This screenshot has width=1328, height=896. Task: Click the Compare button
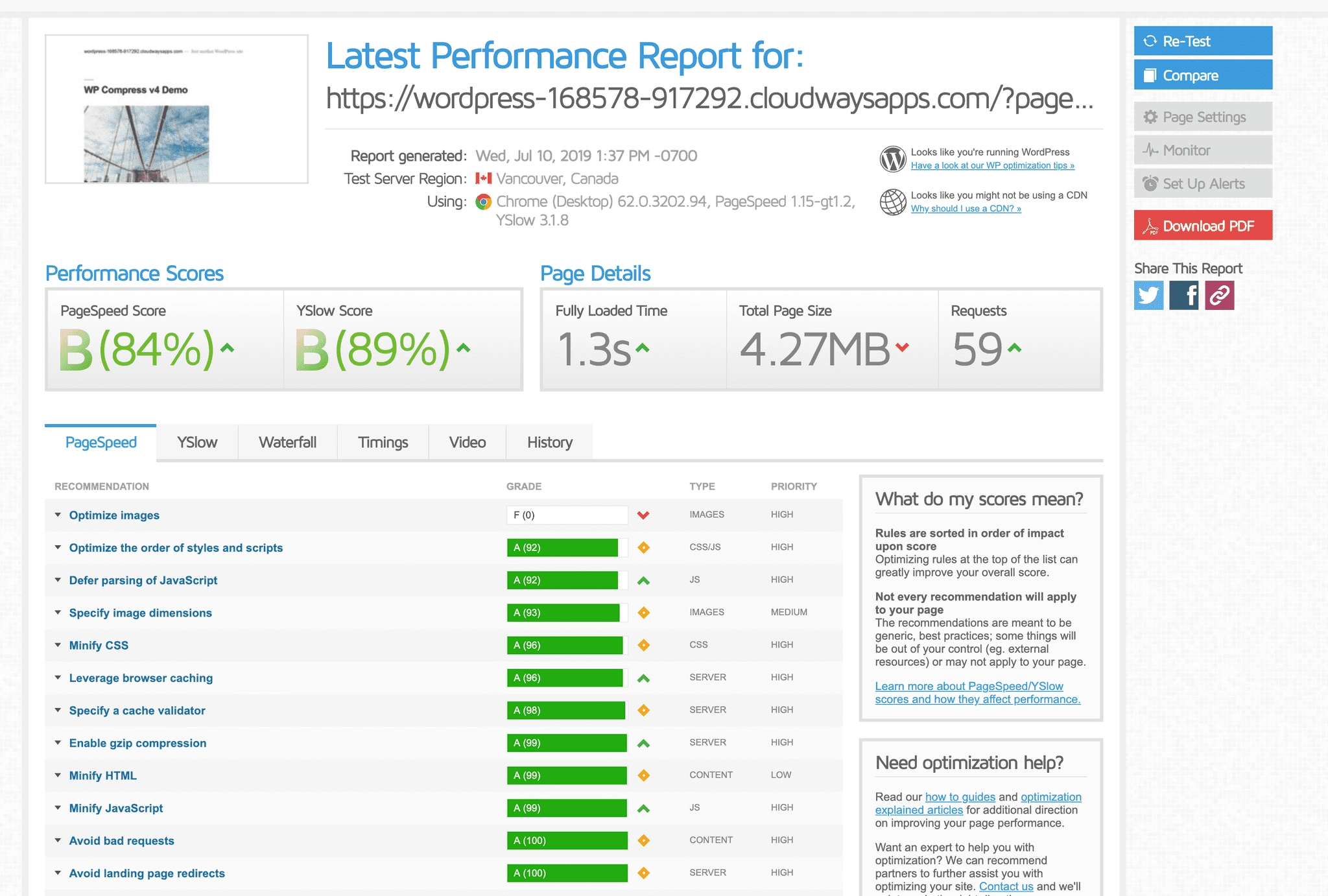click(1203, 75)
